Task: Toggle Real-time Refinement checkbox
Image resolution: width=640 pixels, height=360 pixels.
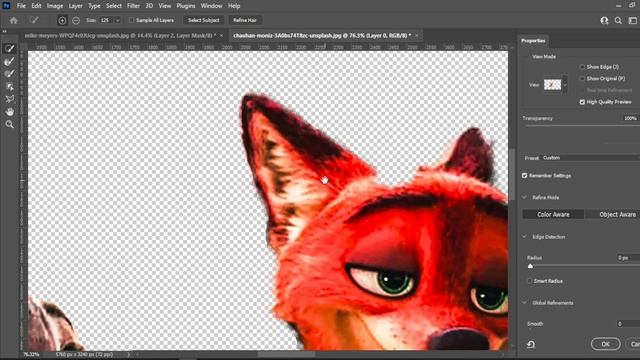Action: [x=582, y=90]
